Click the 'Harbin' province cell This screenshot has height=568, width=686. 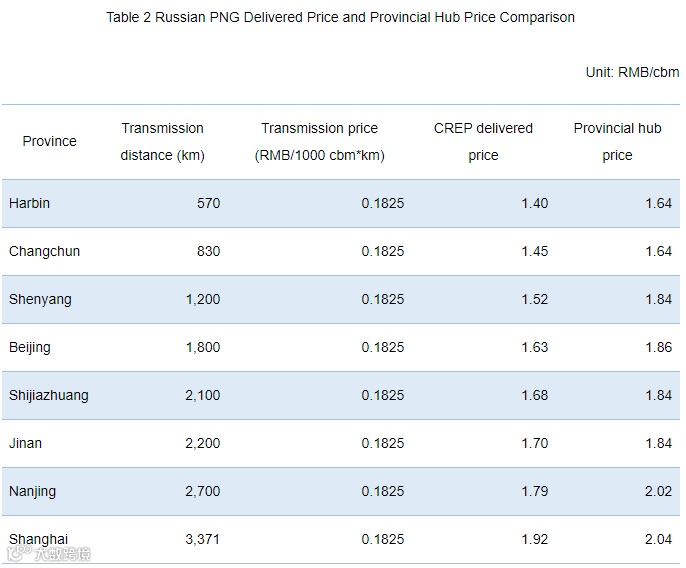pyautogui.click(x=30, y=203)
